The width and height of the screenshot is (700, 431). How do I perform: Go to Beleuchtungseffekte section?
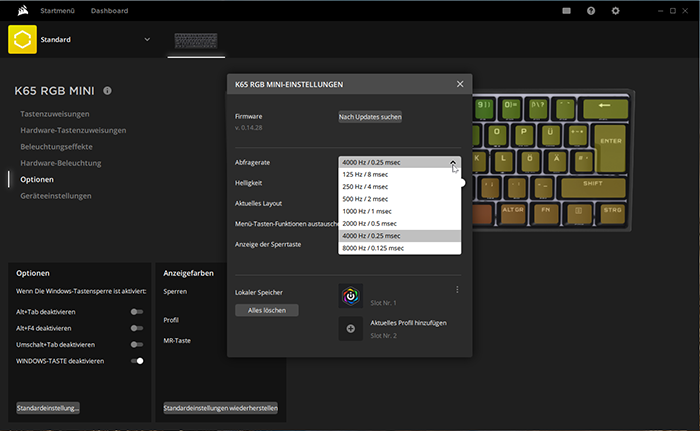click(x=56, y=146)
